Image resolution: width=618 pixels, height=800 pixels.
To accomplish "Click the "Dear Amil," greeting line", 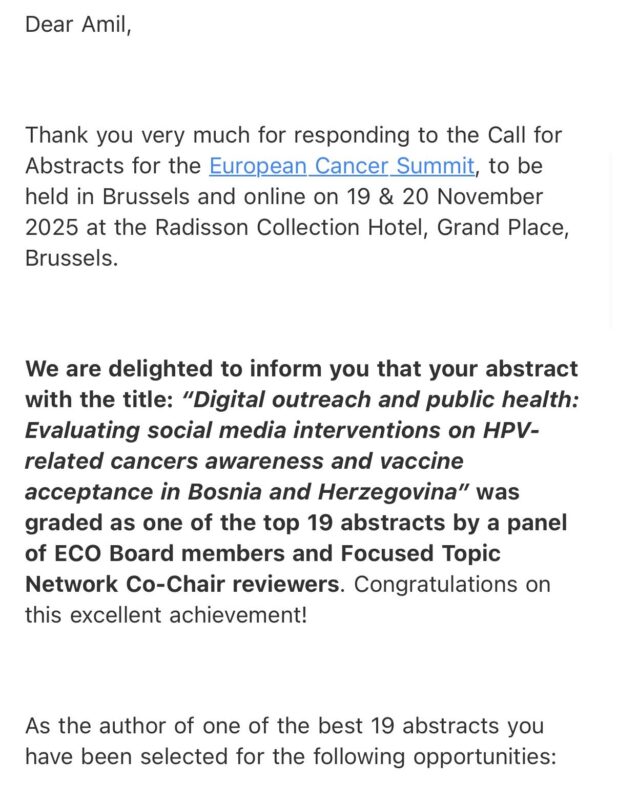I will click(78, 24).
